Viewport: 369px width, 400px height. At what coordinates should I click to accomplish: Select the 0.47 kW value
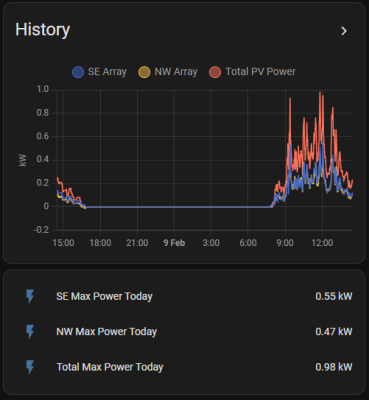tap(334, 332)
